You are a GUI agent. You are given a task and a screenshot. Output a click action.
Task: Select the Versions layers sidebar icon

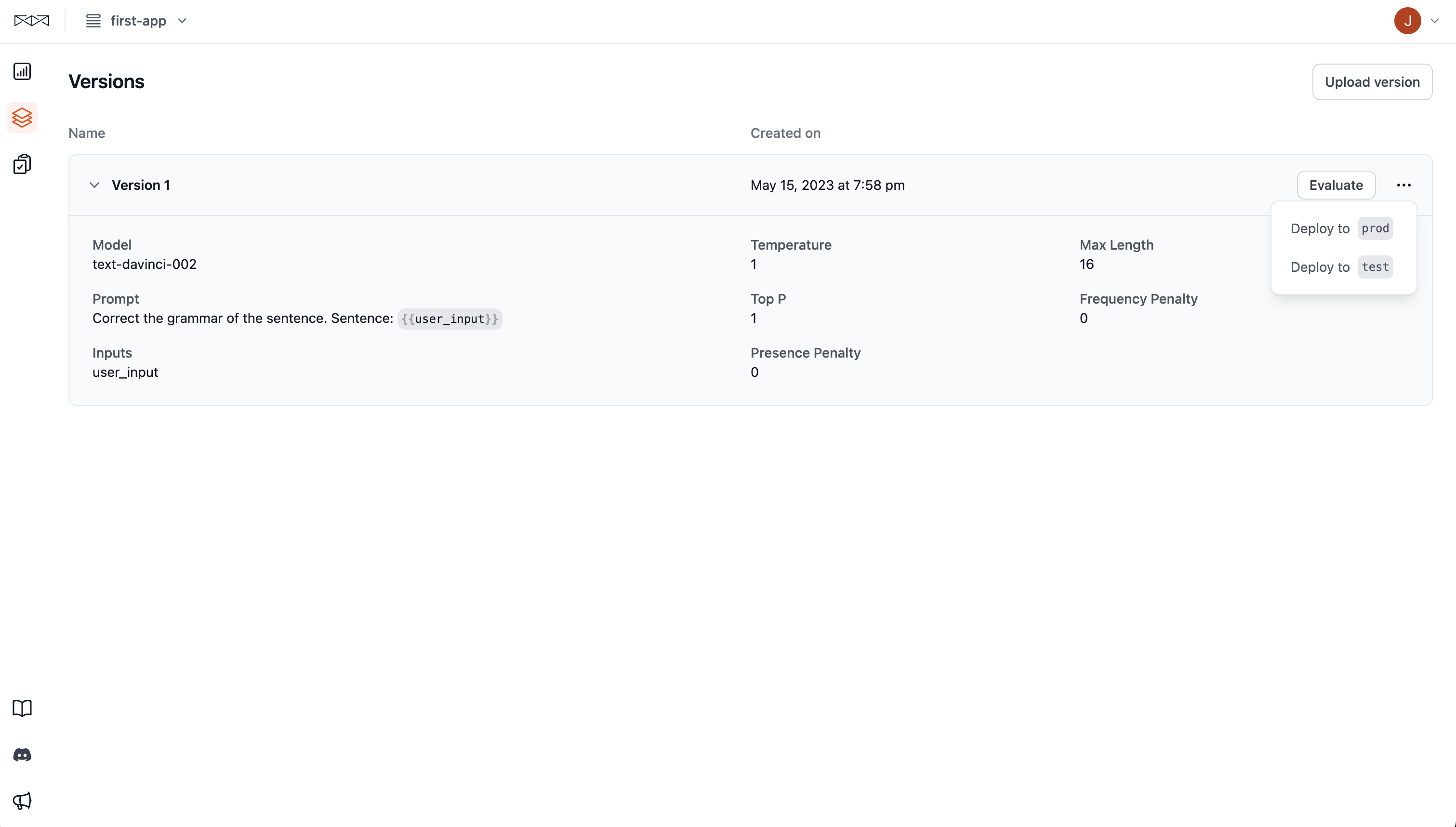pos(22,118)
